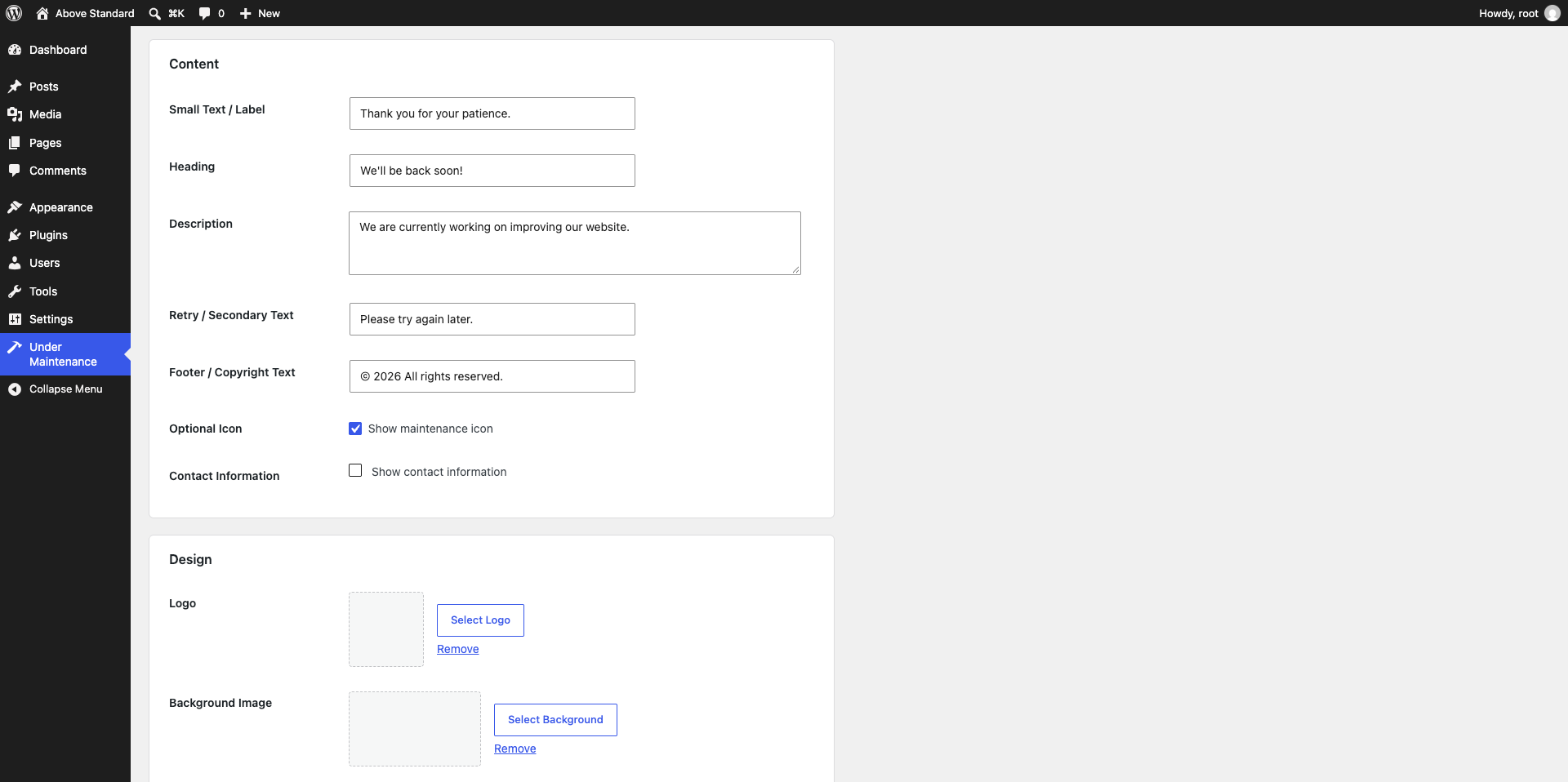Click the Dashboard gauge icon
The width and height of the screenshot is (1568, 782).
[x=15, y=50]
